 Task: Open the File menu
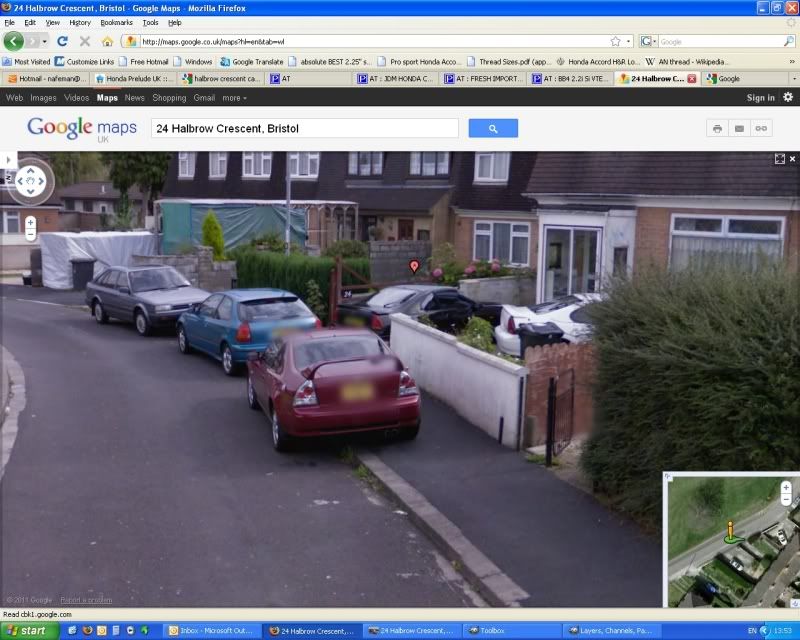pos(10,22)
